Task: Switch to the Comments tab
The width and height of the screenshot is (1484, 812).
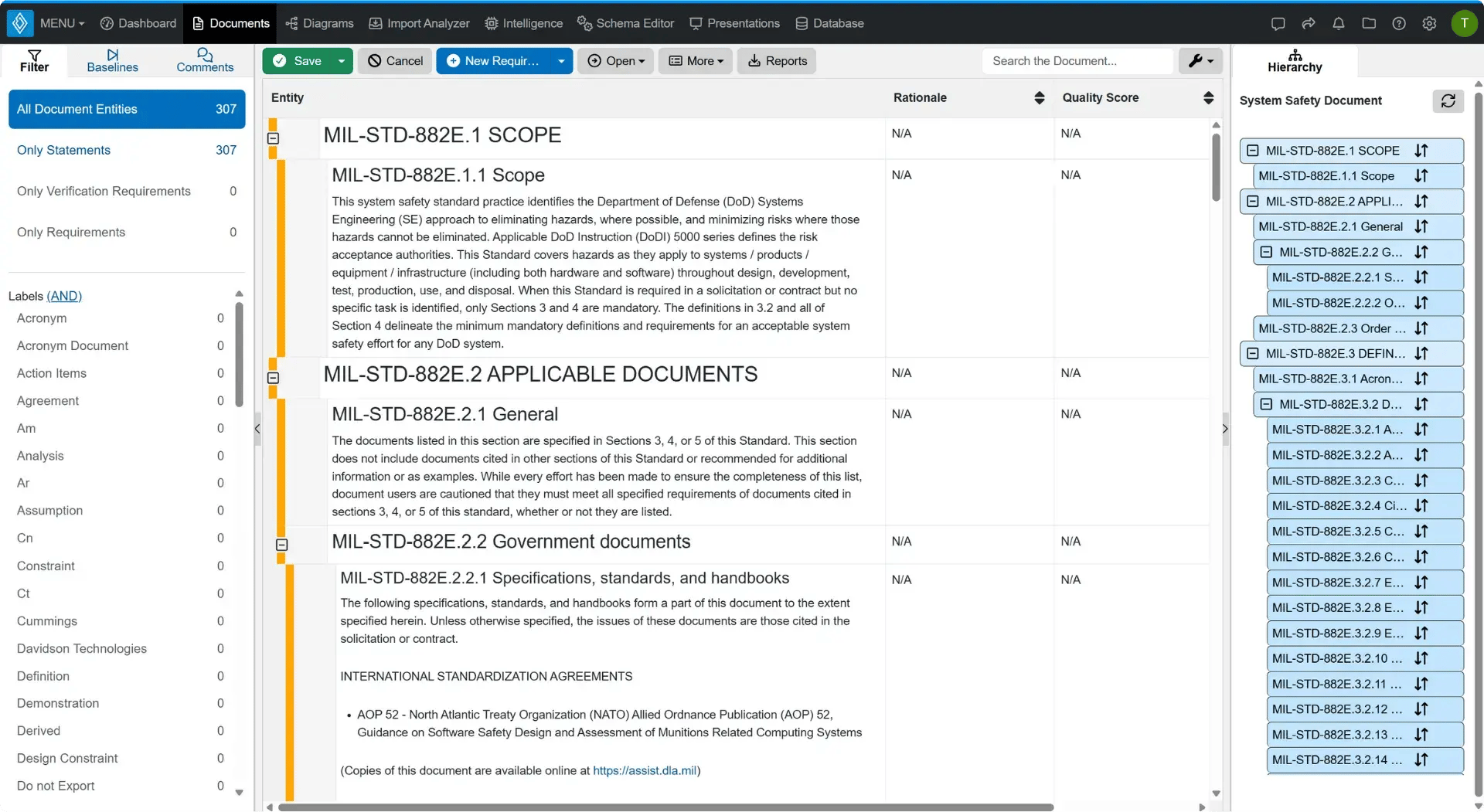Action: [205, 60]
